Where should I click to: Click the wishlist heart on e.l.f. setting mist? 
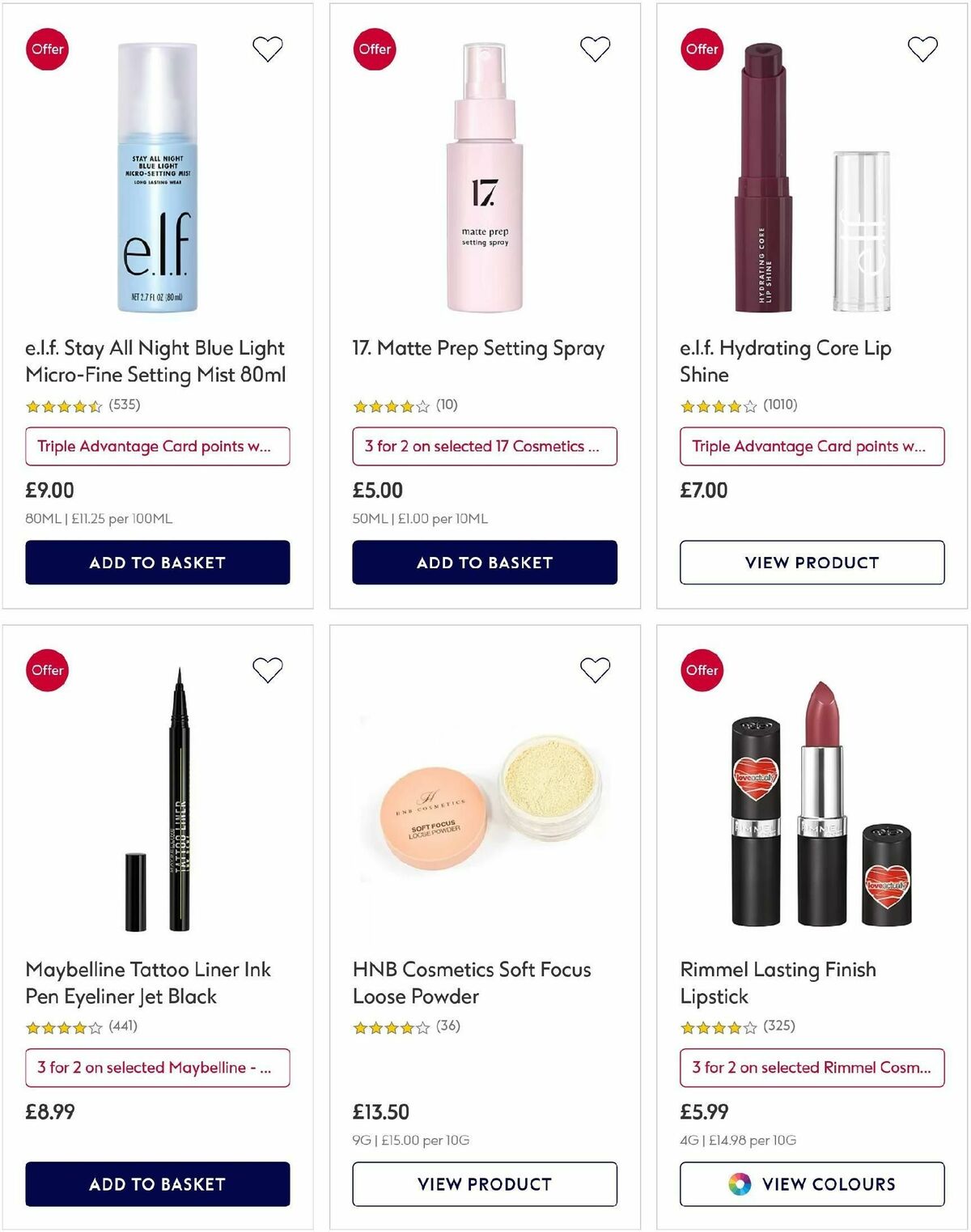[x=268, y=49]
